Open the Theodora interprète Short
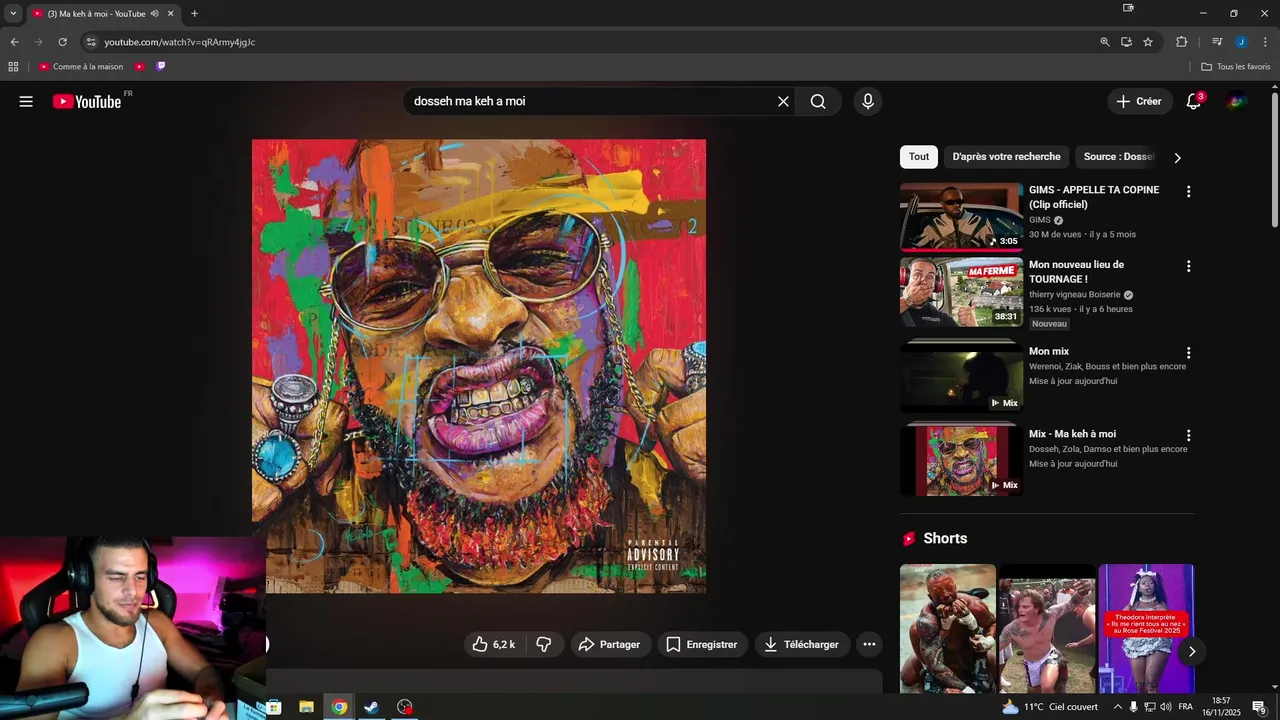This screenshot has width=1280, height=720. pyautogui.click(x=1146, y=628)
